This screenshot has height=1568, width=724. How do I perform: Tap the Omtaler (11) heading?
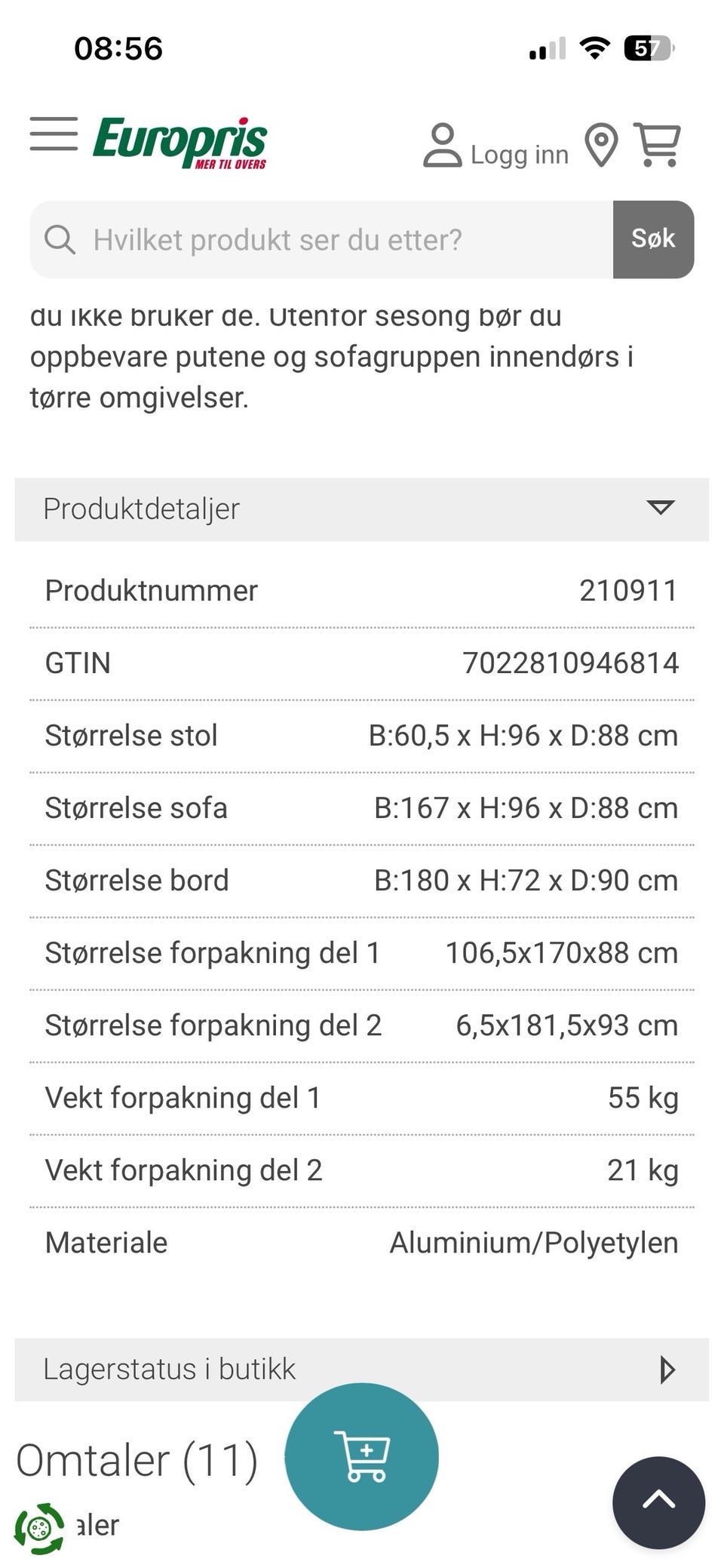click(x=137, y=1460)
